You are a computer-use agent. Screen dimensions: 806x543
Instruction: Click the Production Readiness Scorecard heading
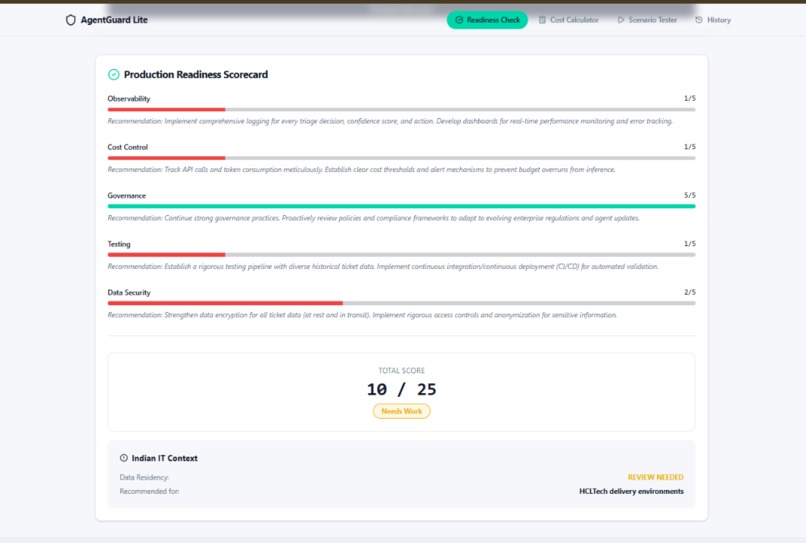point(196,75)
